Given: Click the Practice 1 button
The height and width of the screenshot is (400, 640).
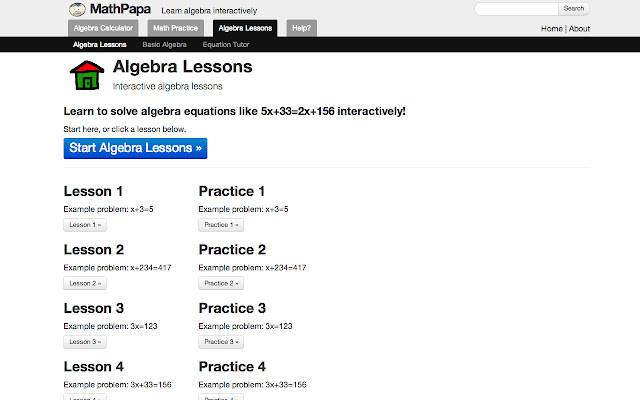Looking at the screenshot, I should tap(222, 225).
